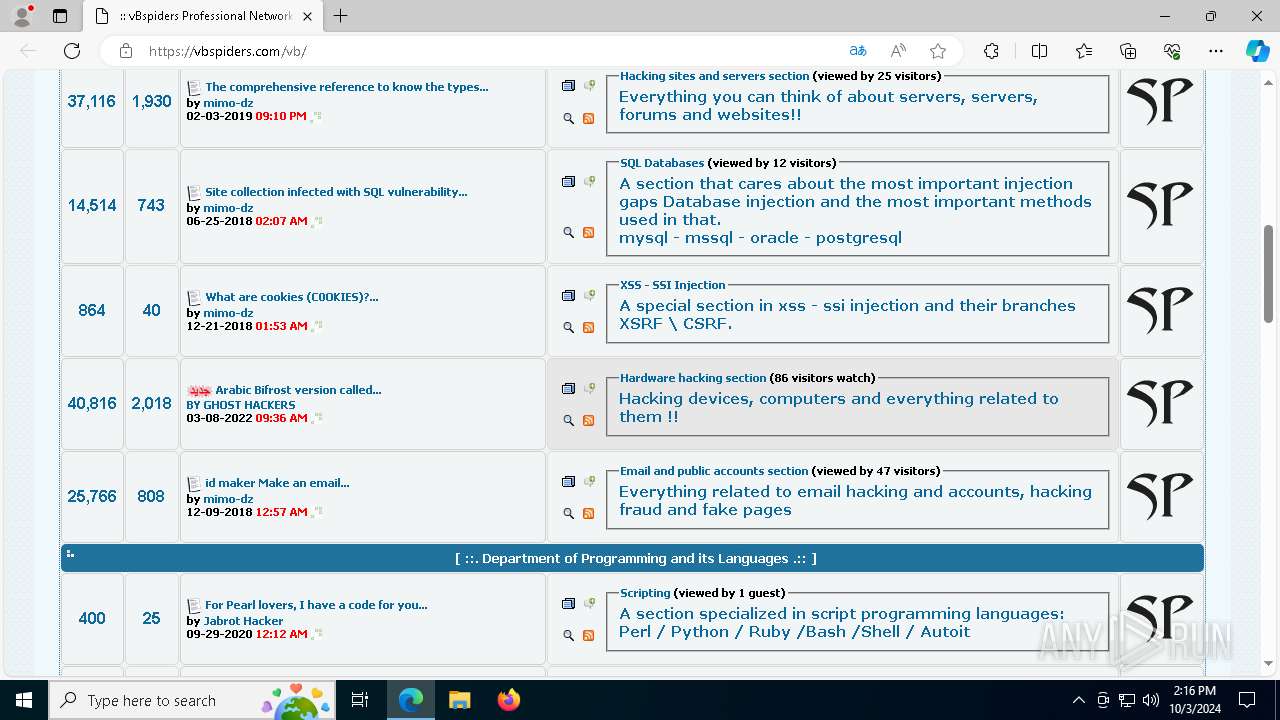Image resolution: width=1280 pixels, height=720 pixels.
Task: Open the tab actions menu
Action: click(x=60, y=16)
